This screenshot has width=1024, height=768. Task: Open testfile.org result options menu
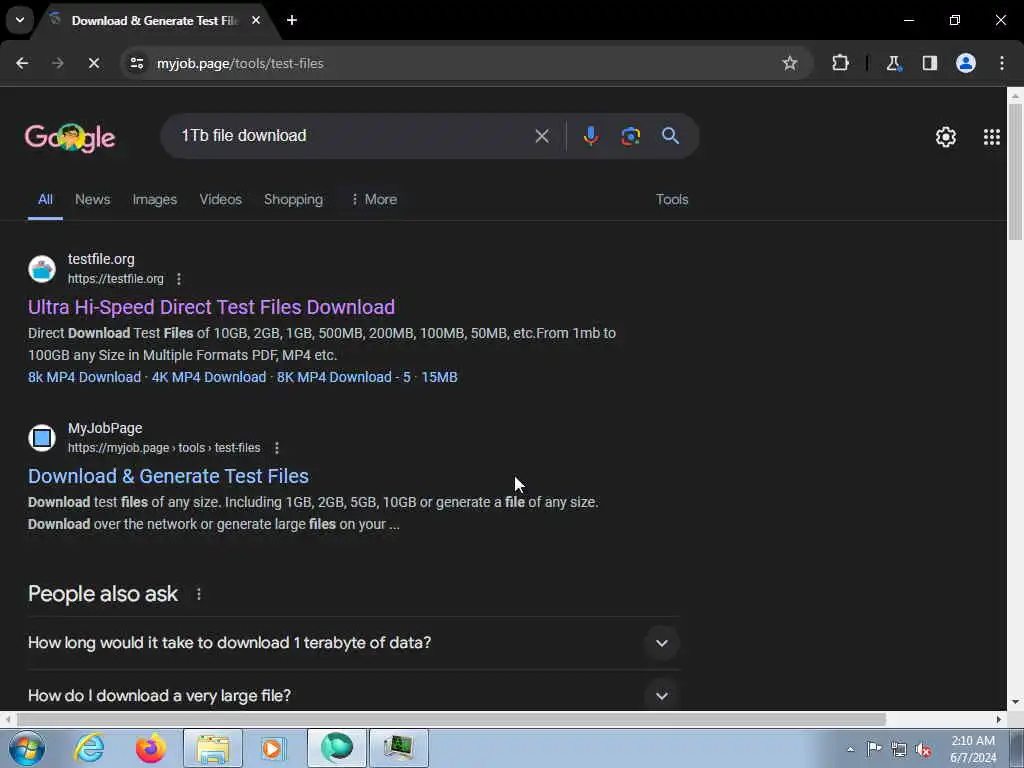click(179, 279)
